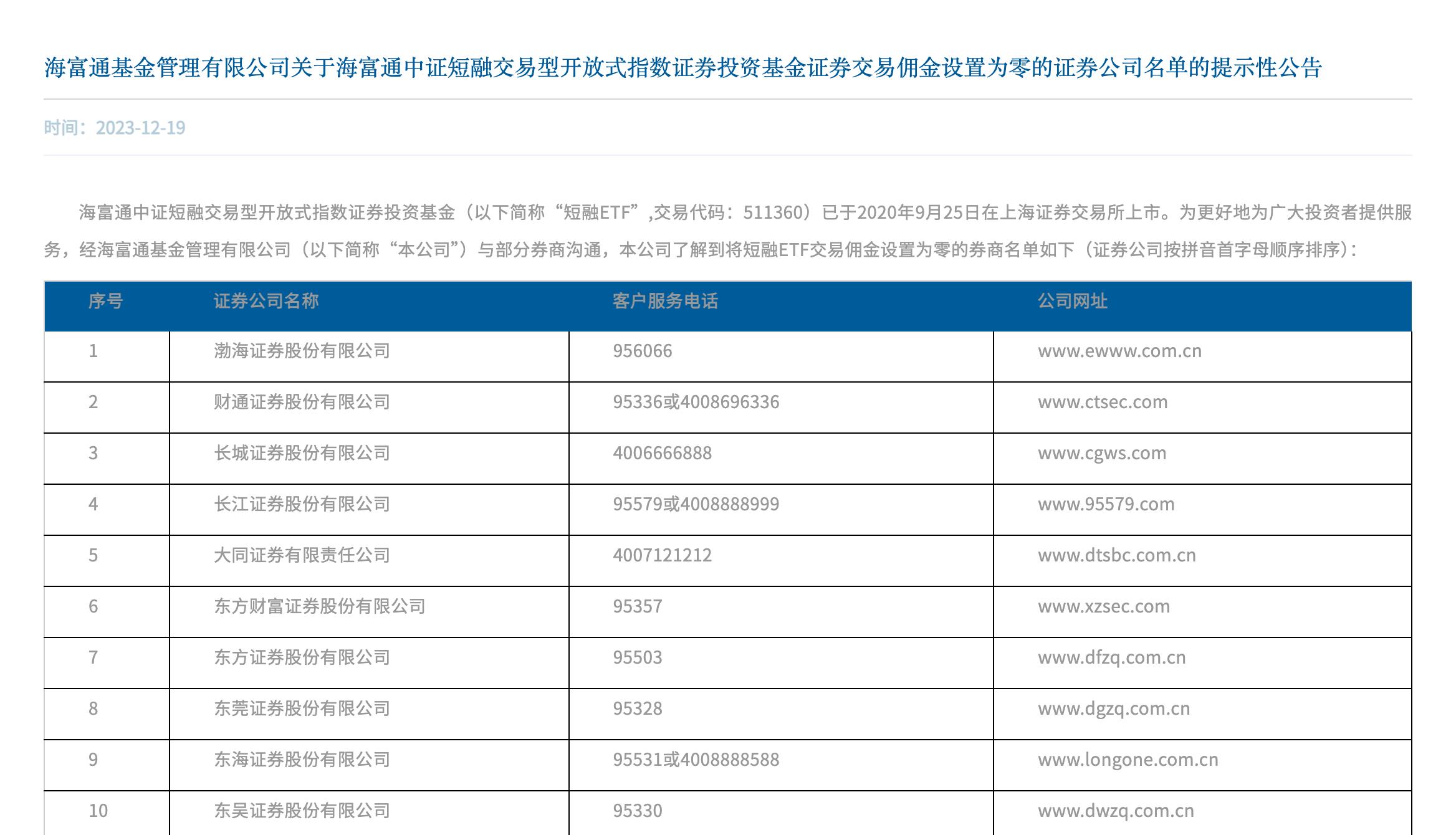Select phone number 4007121212
The width and height of the screenshot is (1456, 835).
click(x=662, y=555)
